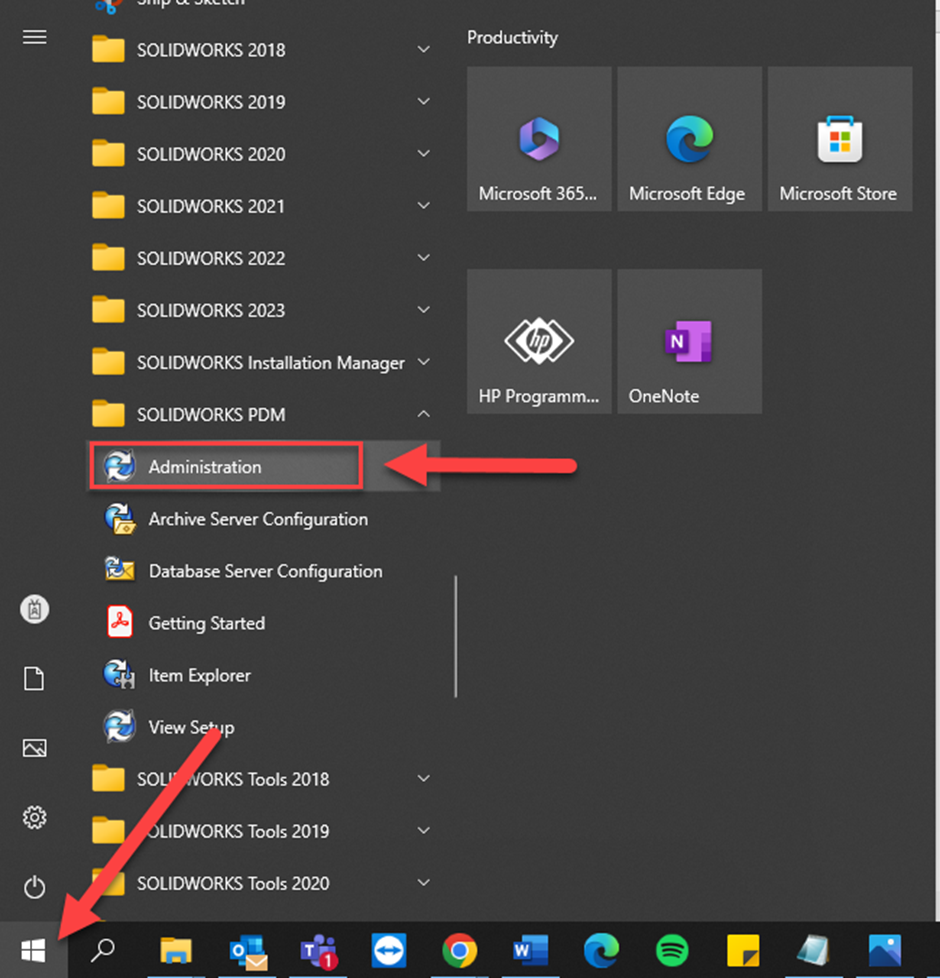Expand SOLIDWORKS Installation Manager chevron

coord(424,362)
